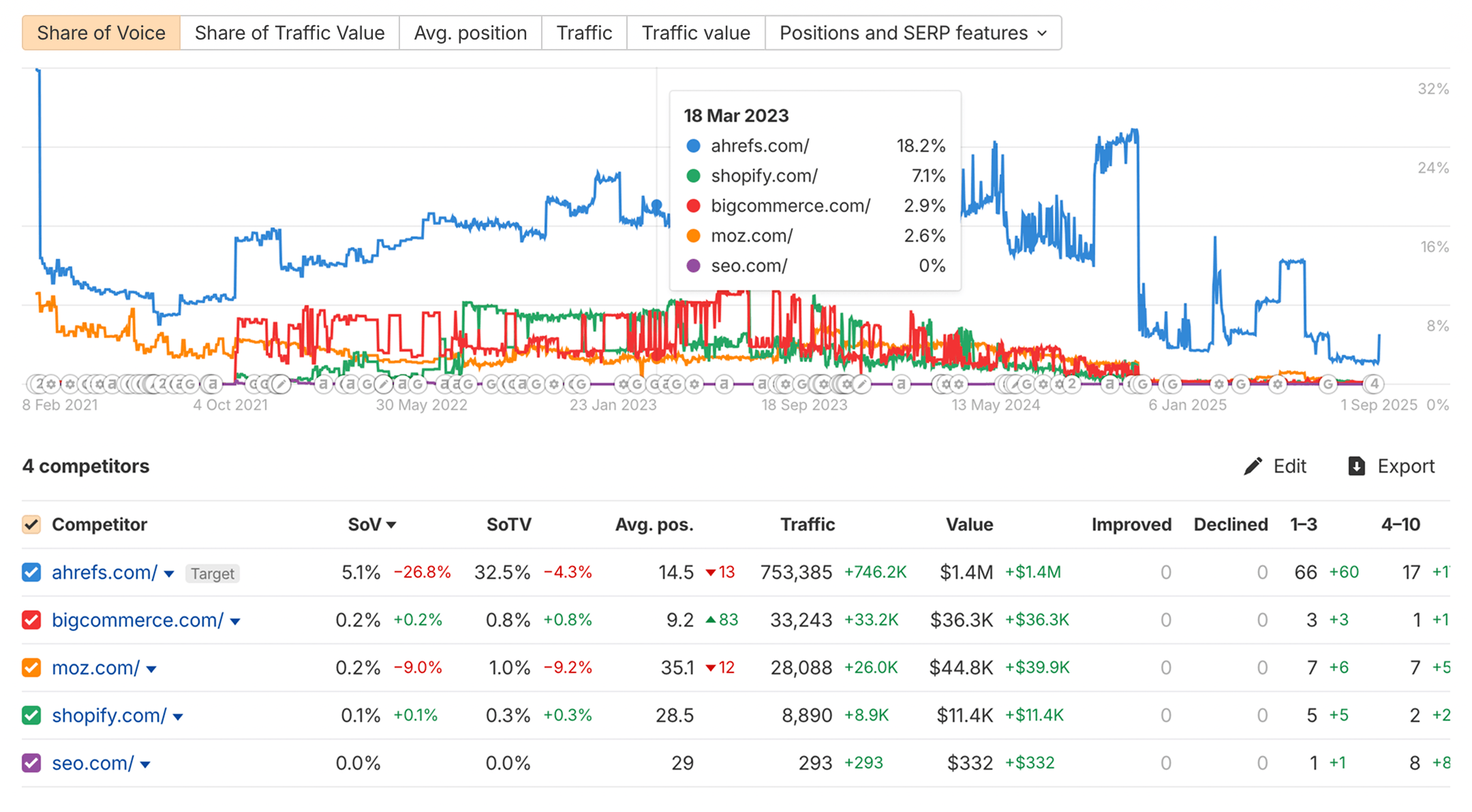Click the SoV column sort arrow

(391, 525)
